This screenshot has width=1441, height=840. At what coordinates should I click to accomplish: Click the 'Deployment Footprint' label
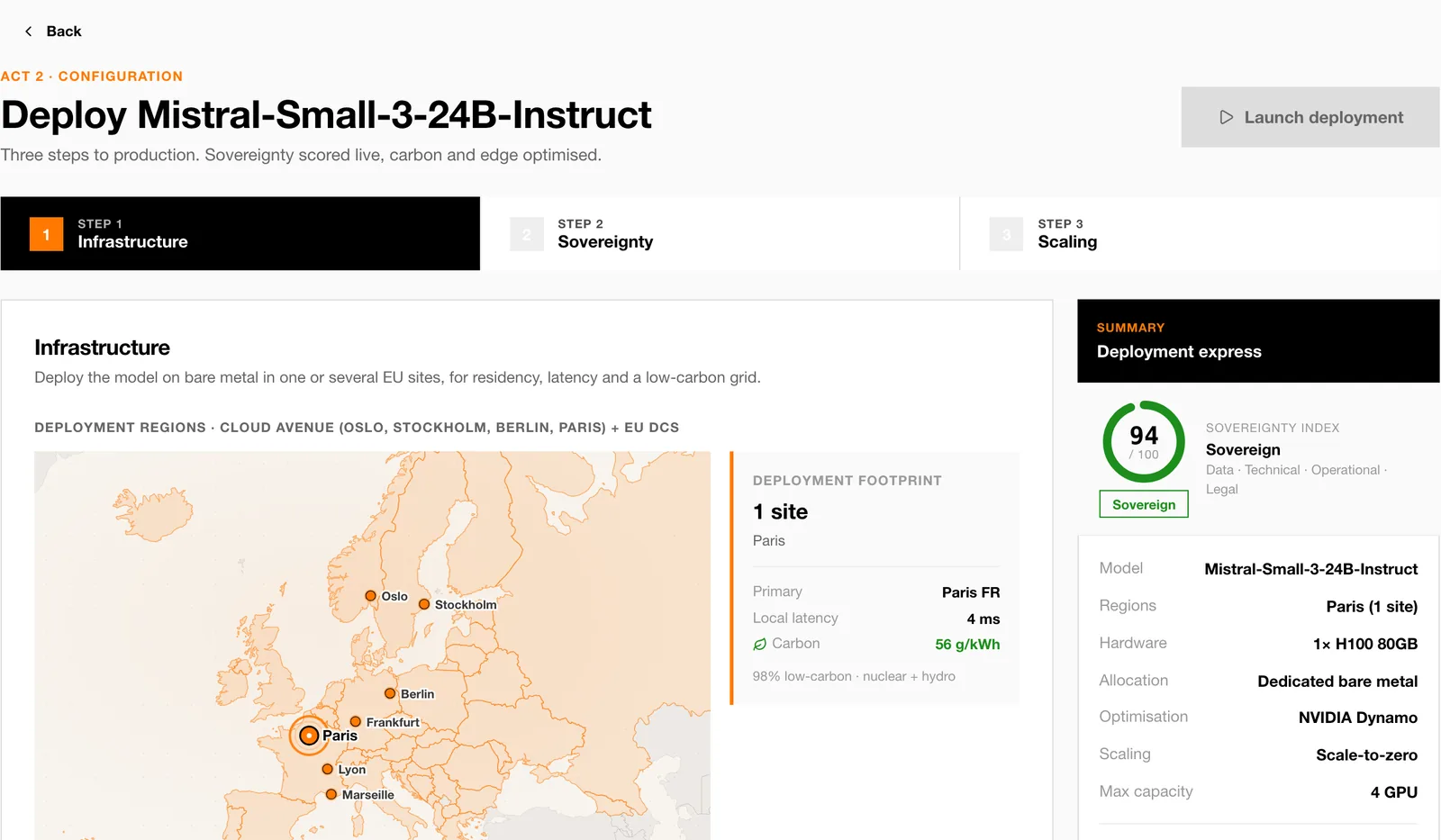click(847, 481)
